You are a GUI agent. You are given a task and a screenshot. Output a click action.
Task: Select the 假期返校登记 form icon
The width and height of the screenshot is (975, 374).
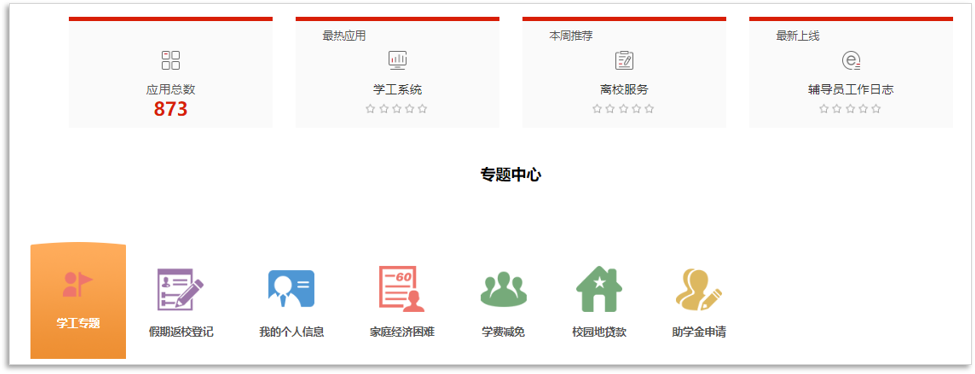pyautogui.click(x=180, y=289)
